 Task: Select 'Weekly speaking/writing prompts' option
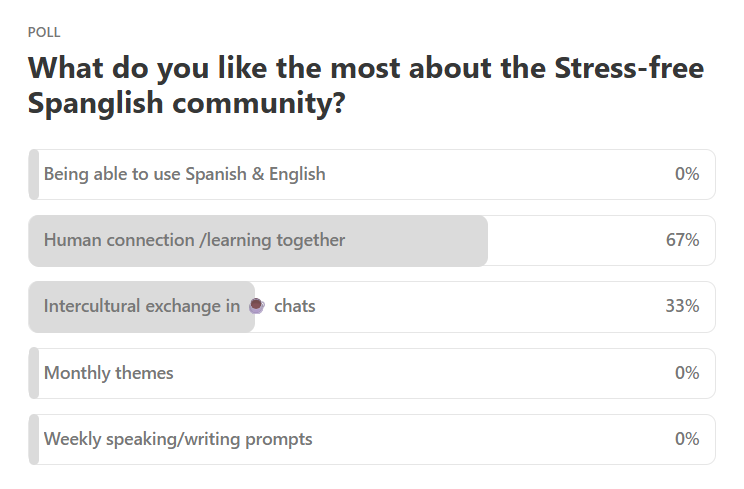pos(372,439)
